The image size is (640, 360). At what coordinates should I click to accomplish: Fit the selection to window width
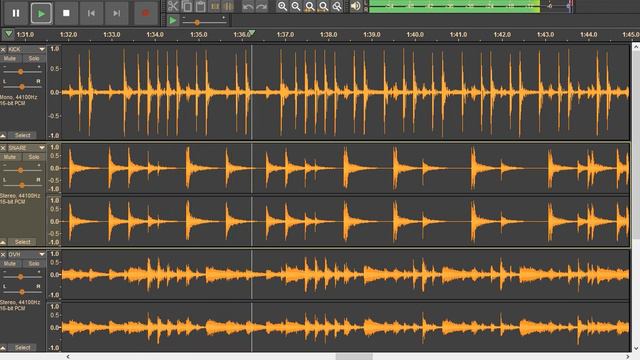310,6
